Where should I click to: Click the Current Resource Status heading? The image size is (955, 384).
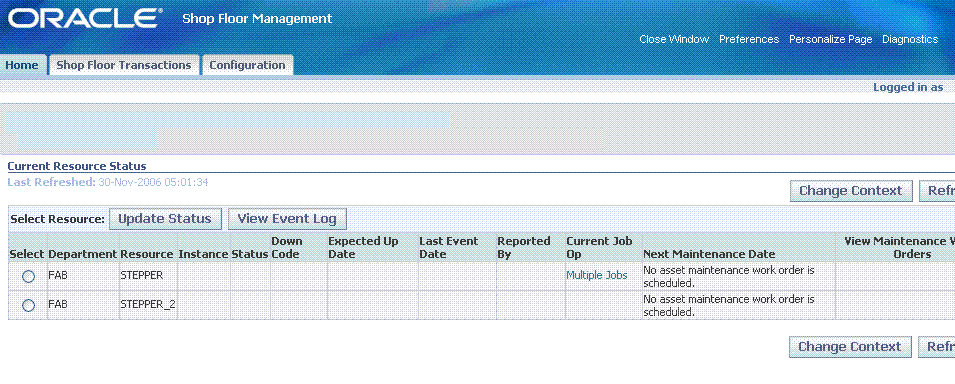77,166
